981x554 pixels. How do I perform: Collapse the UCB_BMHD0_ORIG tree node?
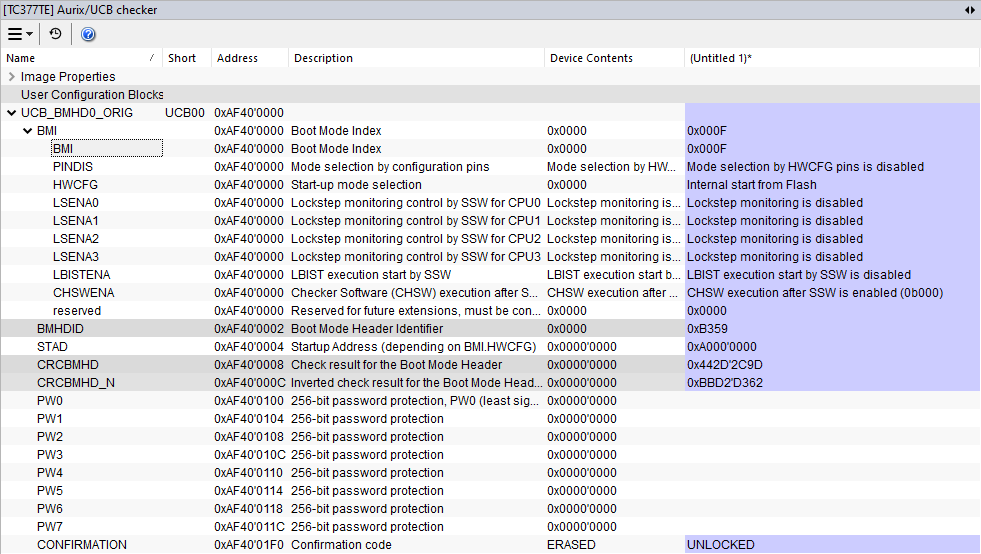click(x=11, y=113)
